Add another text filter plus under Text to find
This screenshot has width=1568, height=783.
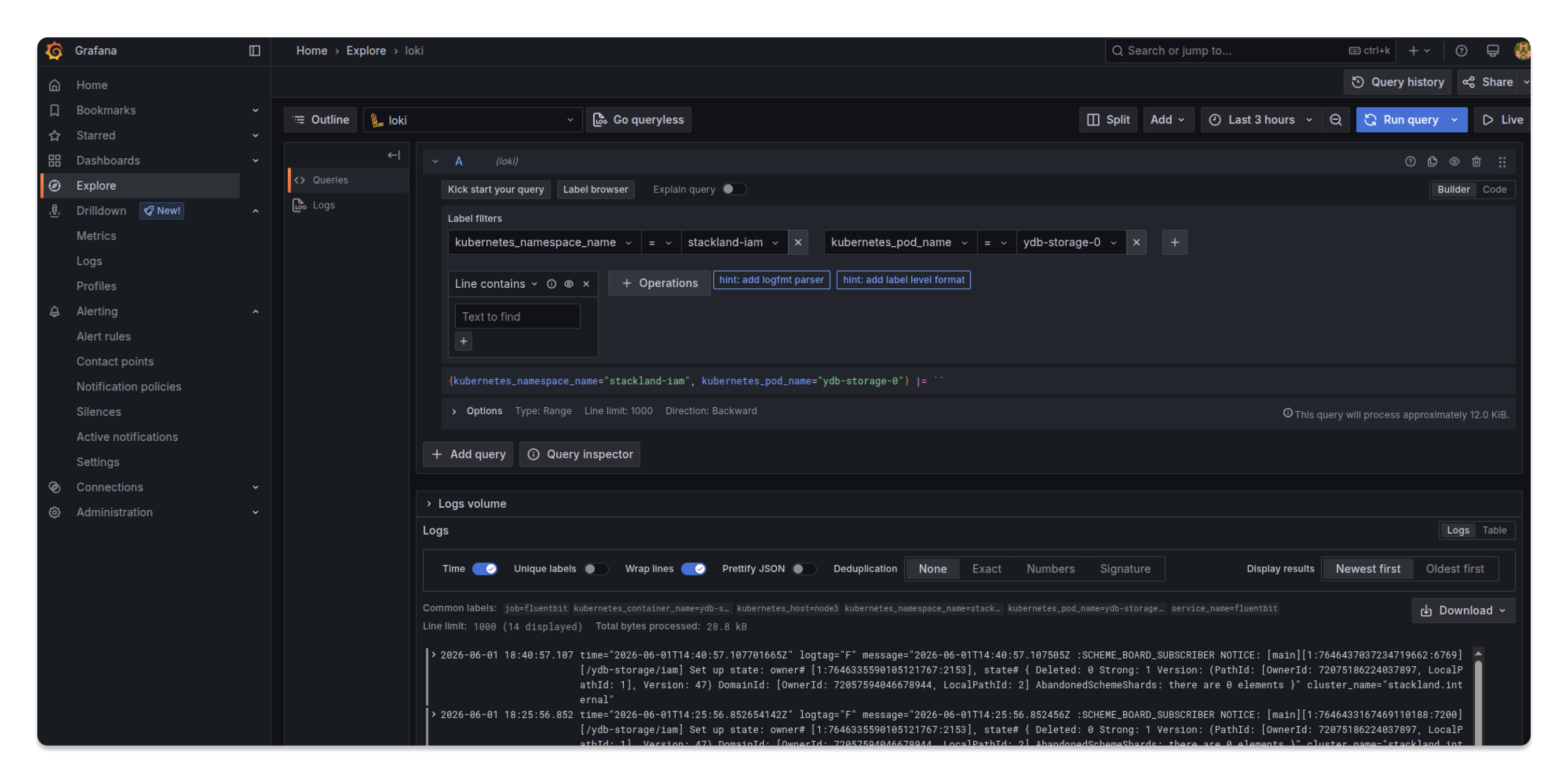tap(463, 341)
